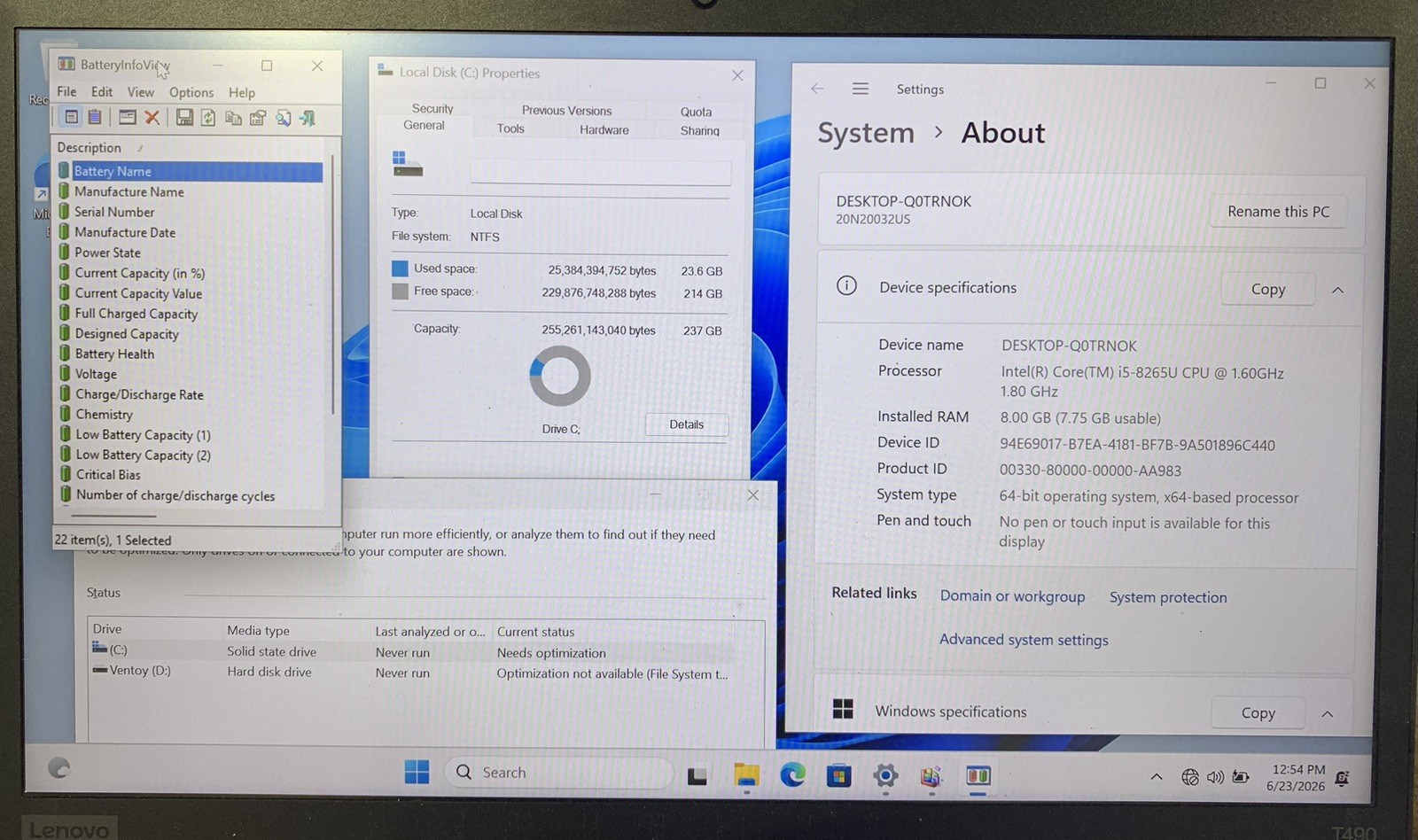Open the Options menu in BatteryInfoView
1418x840 pixels.
[x=191, y=92]
